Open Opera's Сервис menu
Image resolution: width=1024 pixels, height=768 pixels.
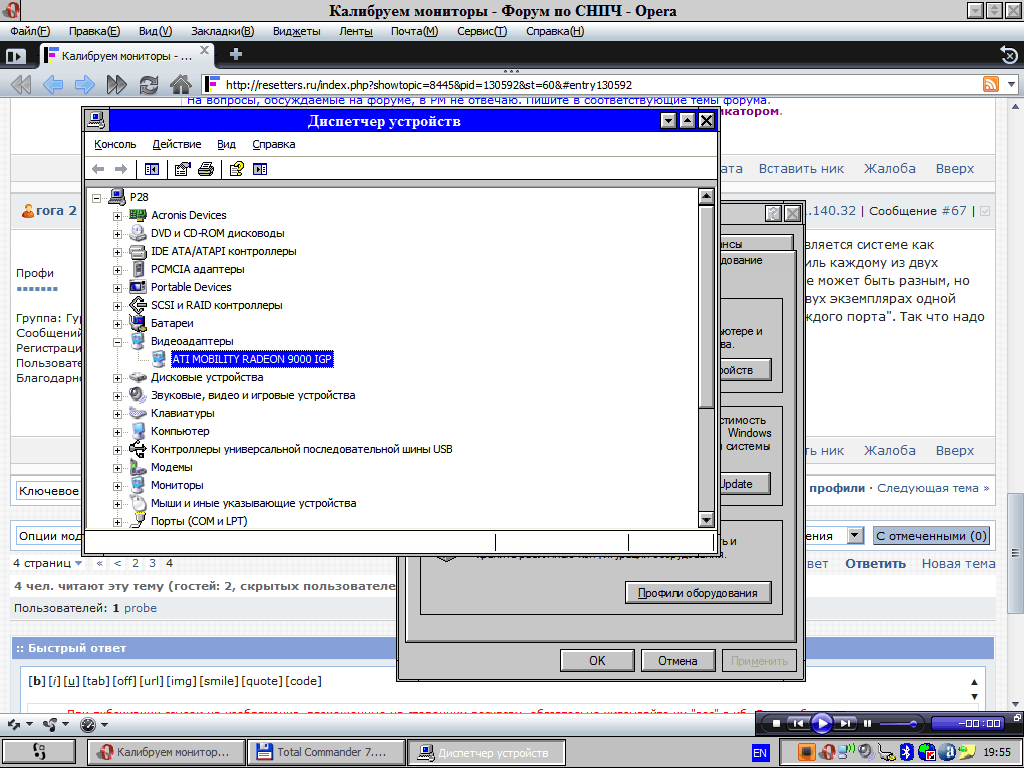482,31
